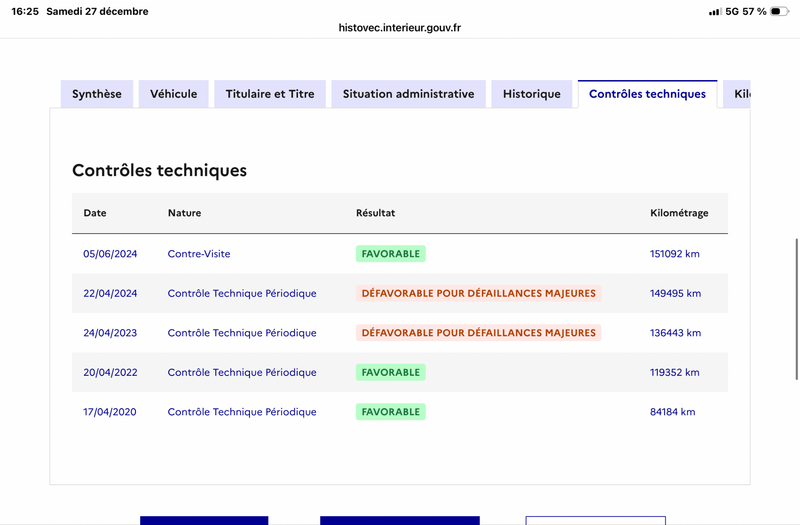Open the Titulaire et Titre tab
800x525 pixels.
click(x=270, y=94)
